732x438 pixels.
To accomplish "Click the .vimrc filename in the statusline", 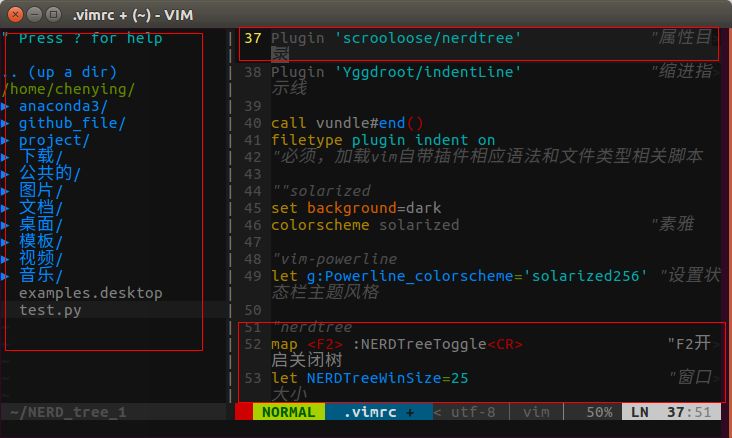I will 370,412.
